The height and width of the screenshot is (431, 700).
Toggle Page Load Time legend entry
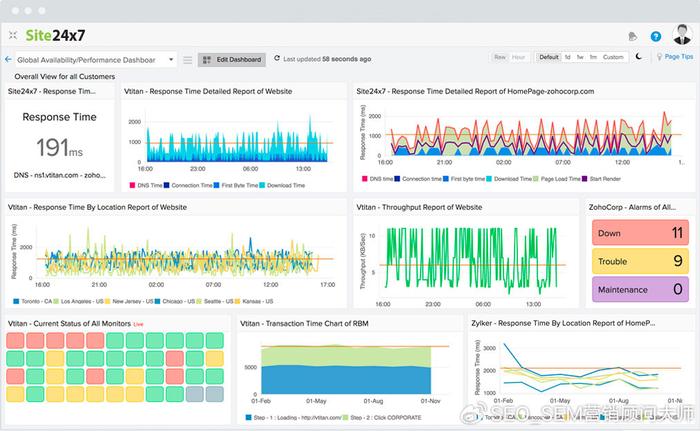coord(557,179)
